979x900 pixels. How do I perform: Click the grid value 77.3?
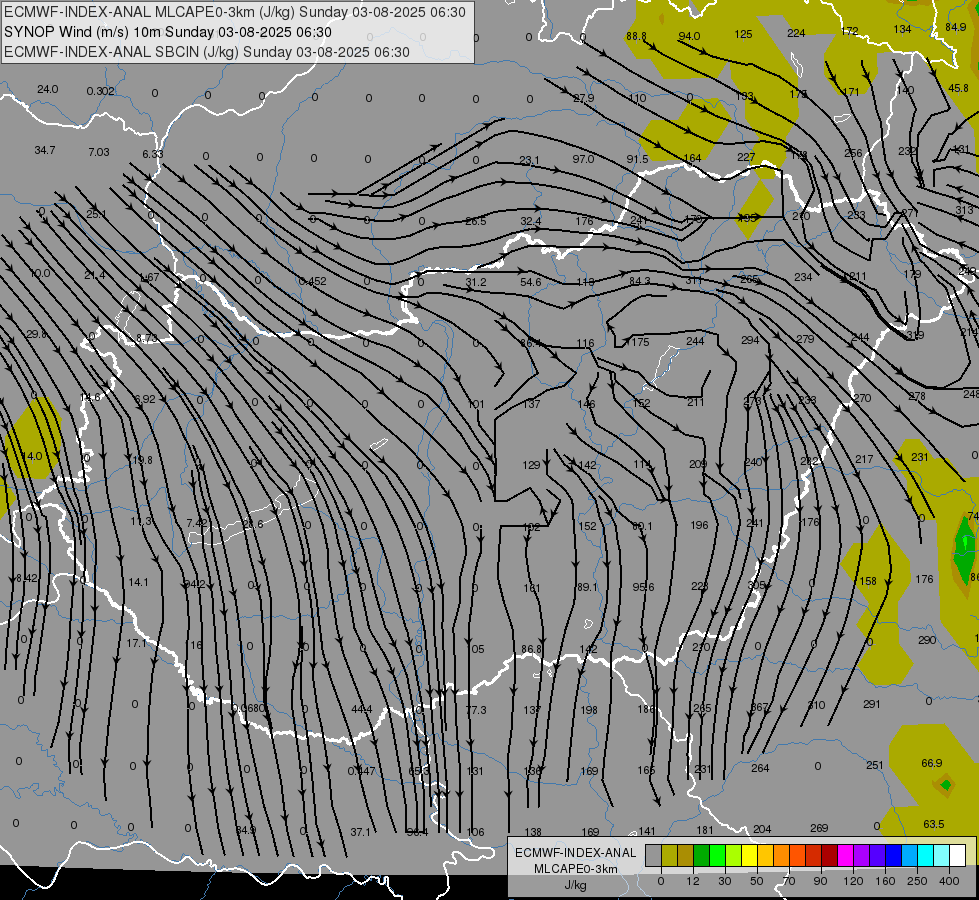(476, 710)
